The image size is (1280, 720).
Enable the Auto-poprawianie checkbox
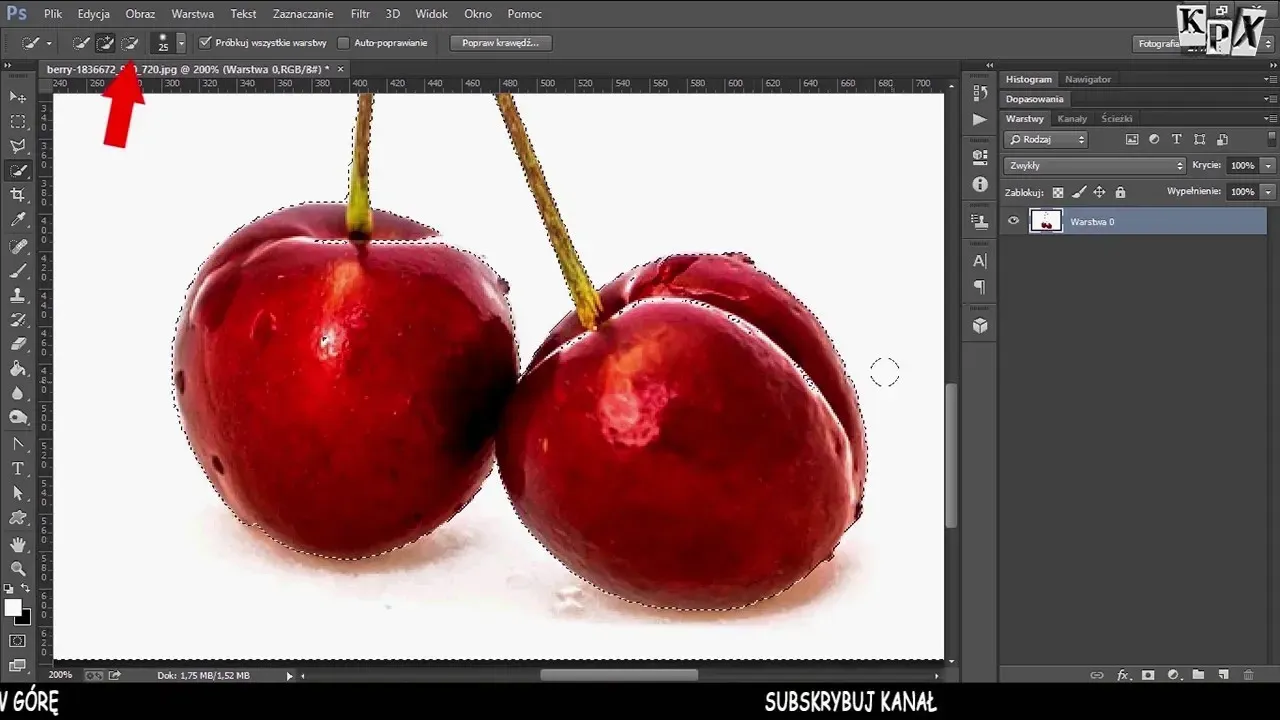pyautogui.click(x=343, y=43)
